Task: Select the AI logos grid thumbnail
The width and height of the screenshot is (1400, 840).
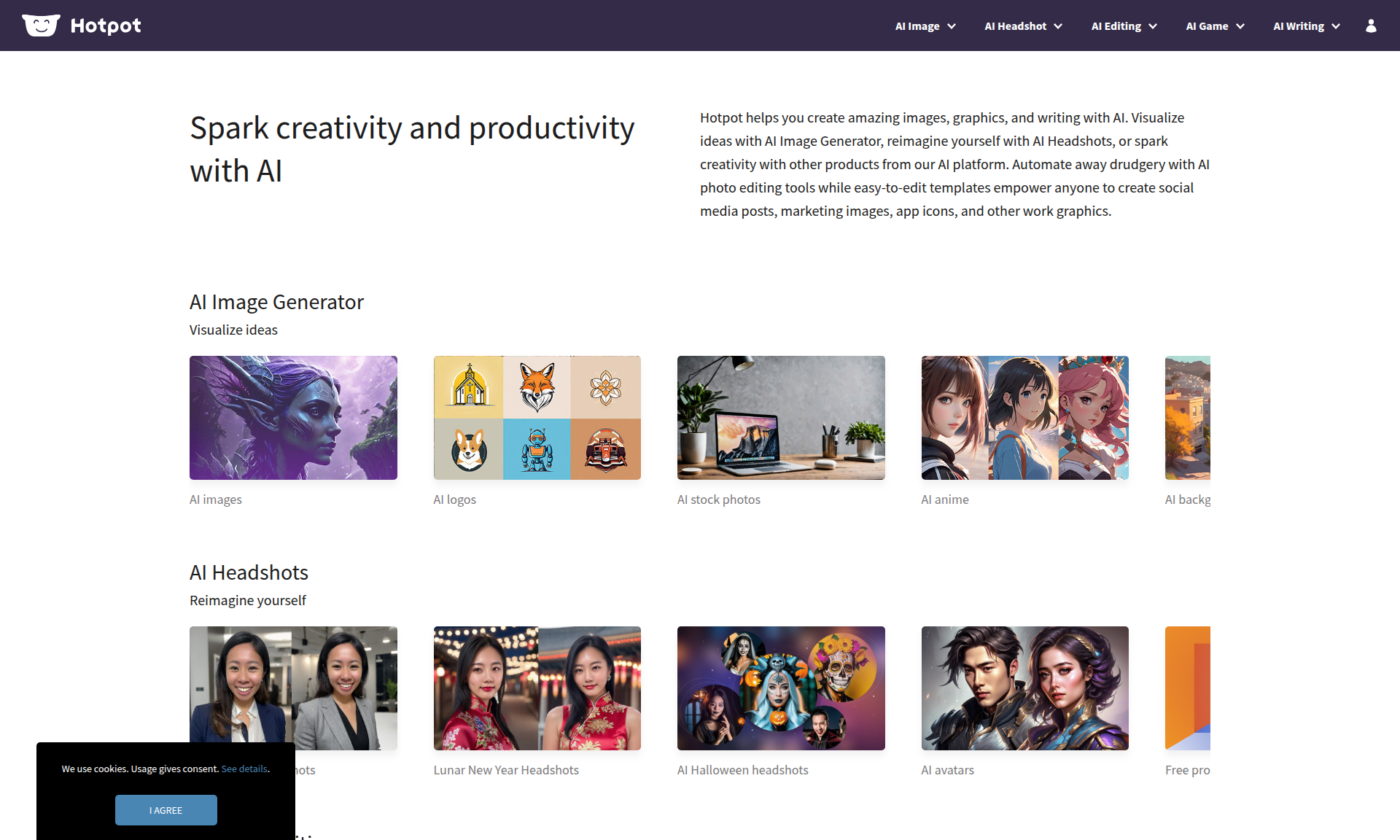Action: [x=537, y=418]
